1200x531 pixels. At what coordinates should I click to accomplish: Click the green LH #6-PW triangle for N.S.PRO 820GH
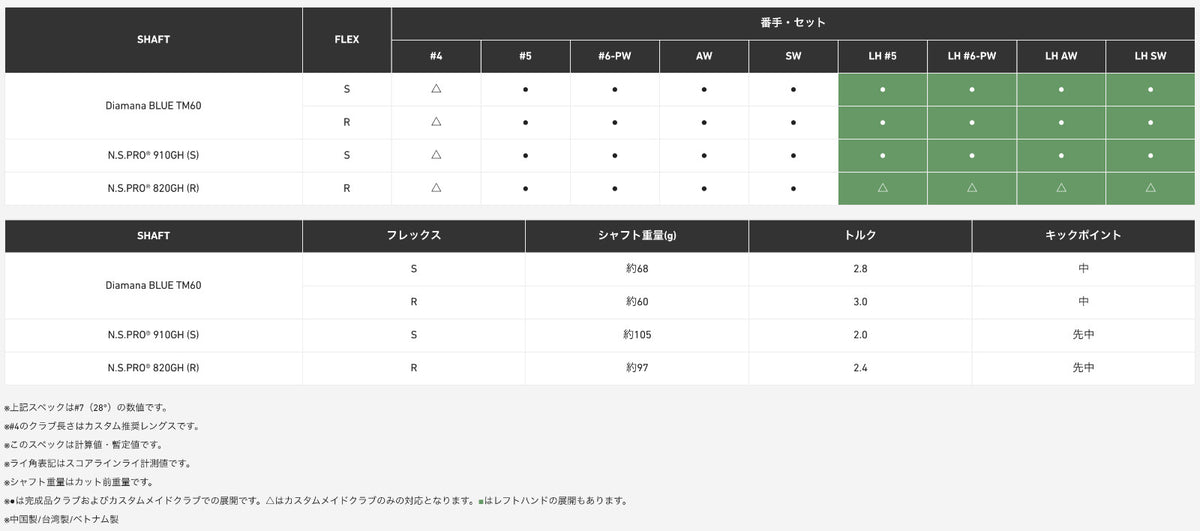pos(972,188)
